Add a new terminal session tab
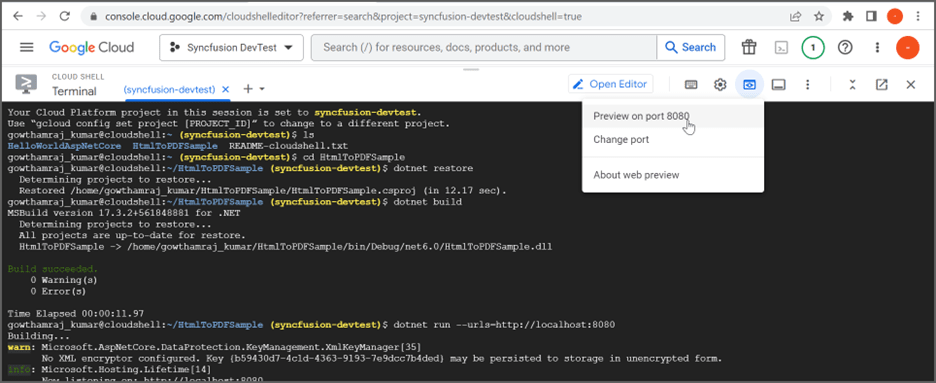 click(248, 89)
